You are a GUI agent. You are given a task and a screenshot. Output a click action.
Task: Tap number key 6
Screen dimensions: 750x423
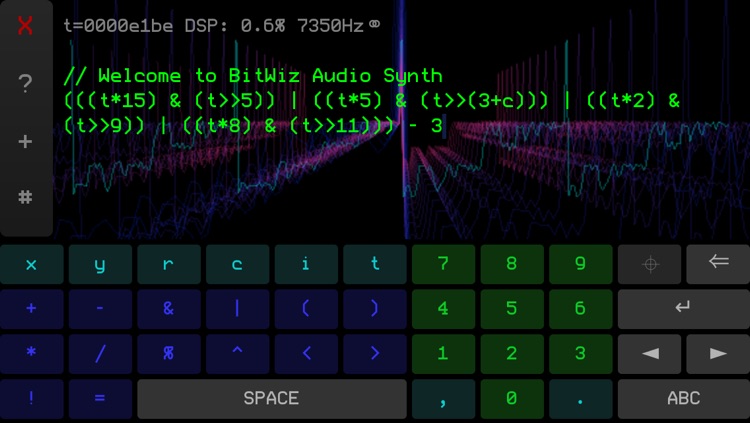click(581, 309)
